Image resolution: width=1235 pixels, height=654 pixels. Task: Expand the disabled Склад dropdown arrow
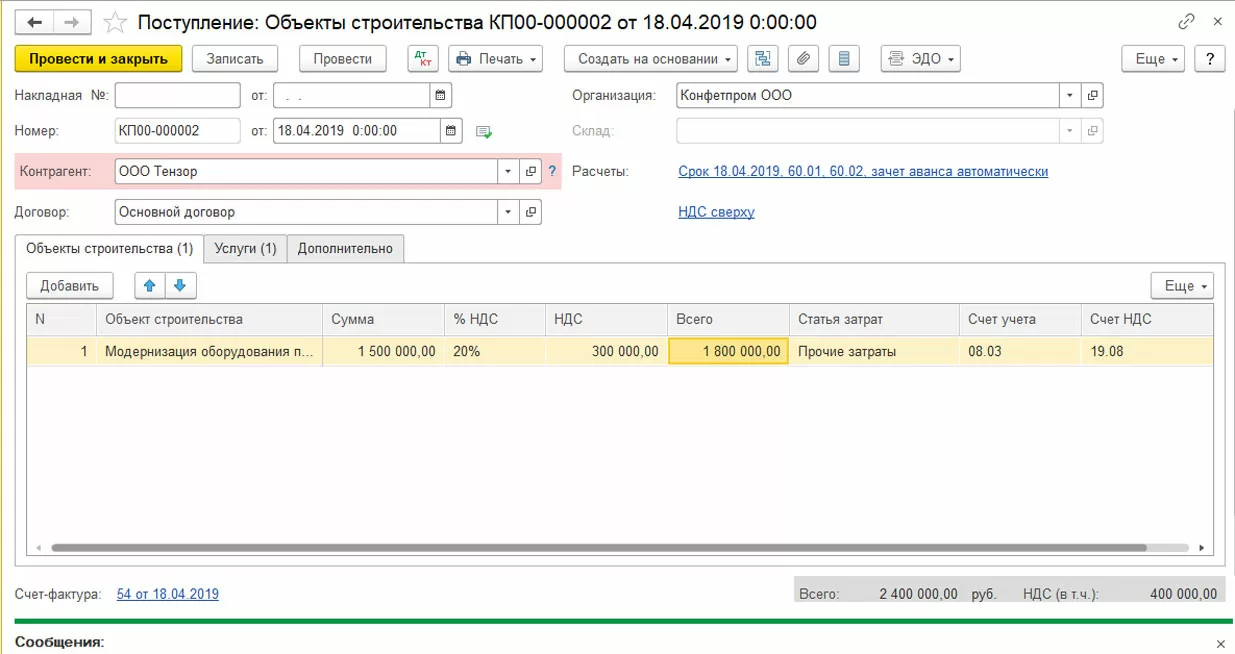point(1071,131)
